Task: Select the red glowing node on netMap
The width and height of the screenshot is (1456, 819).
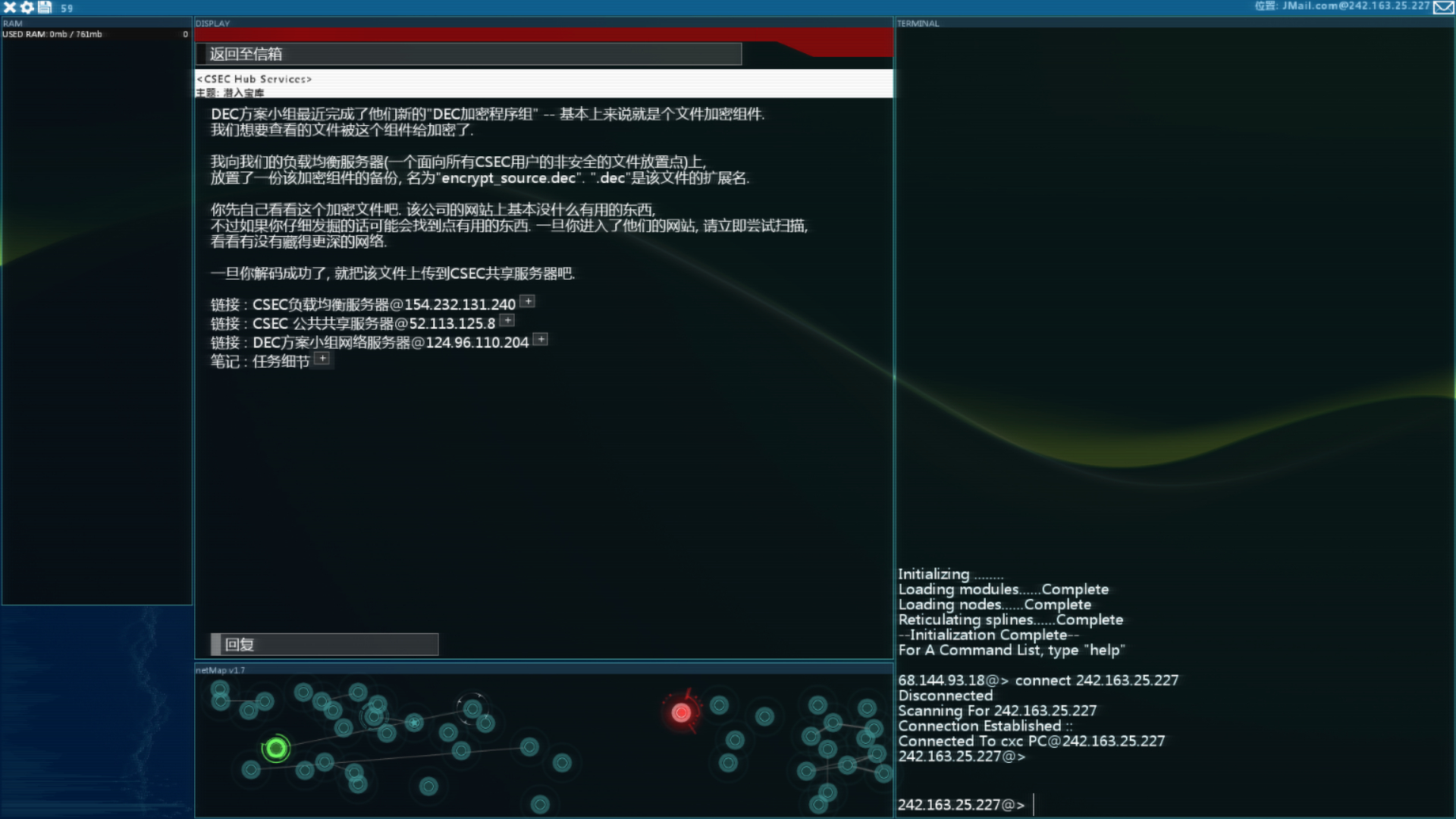Action: point(681,712)
